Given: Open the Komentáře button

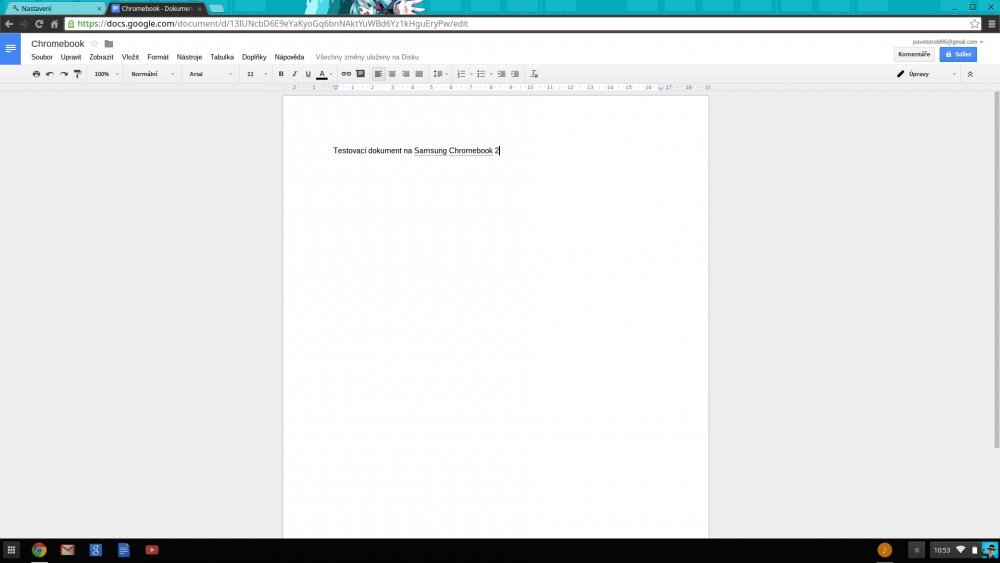Looking at the screenshot, I should click(x=914, y=54).
